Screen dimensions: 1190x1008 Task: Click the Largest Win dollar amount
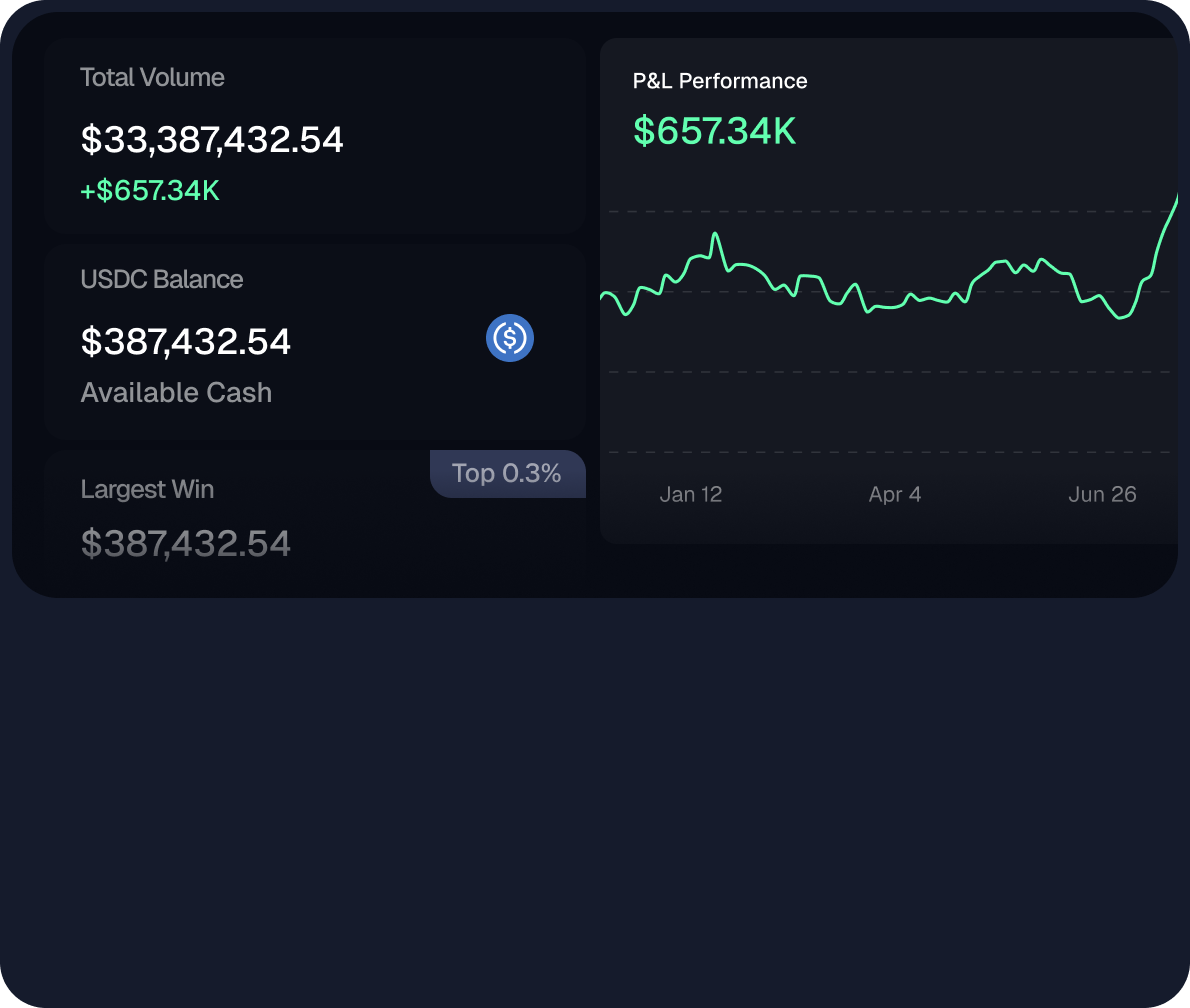[186, 544]
